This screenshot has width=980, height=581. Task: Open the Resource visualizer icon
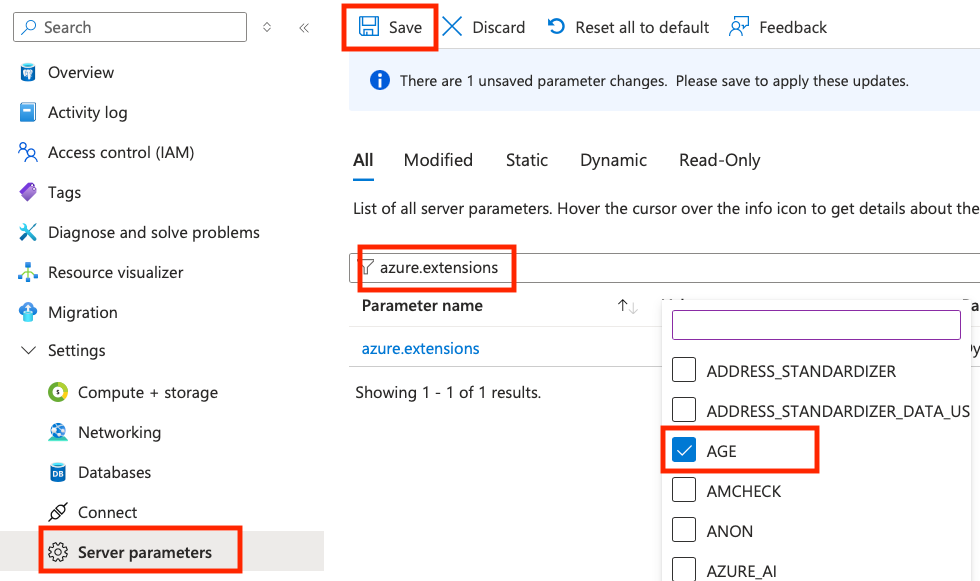point(28,272)
